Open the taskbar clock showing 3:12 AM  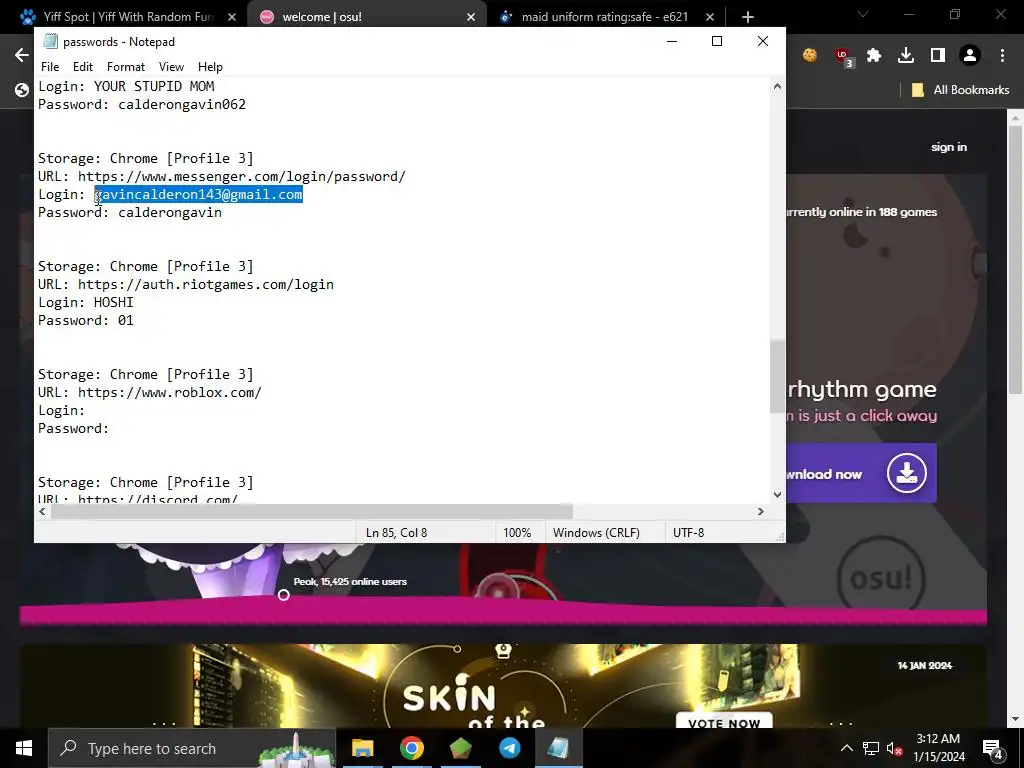tap(938, 748)
